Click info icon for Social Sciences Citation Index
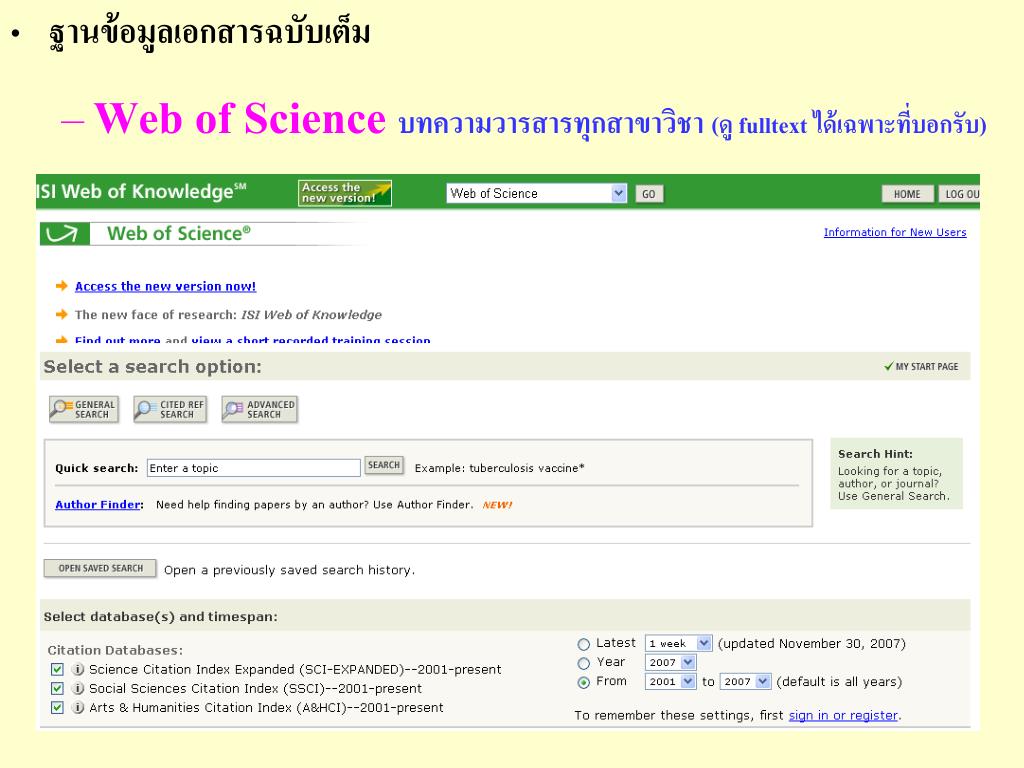Image resolution: width=1024 pixels, height=768 pixels. coord(78,688)
